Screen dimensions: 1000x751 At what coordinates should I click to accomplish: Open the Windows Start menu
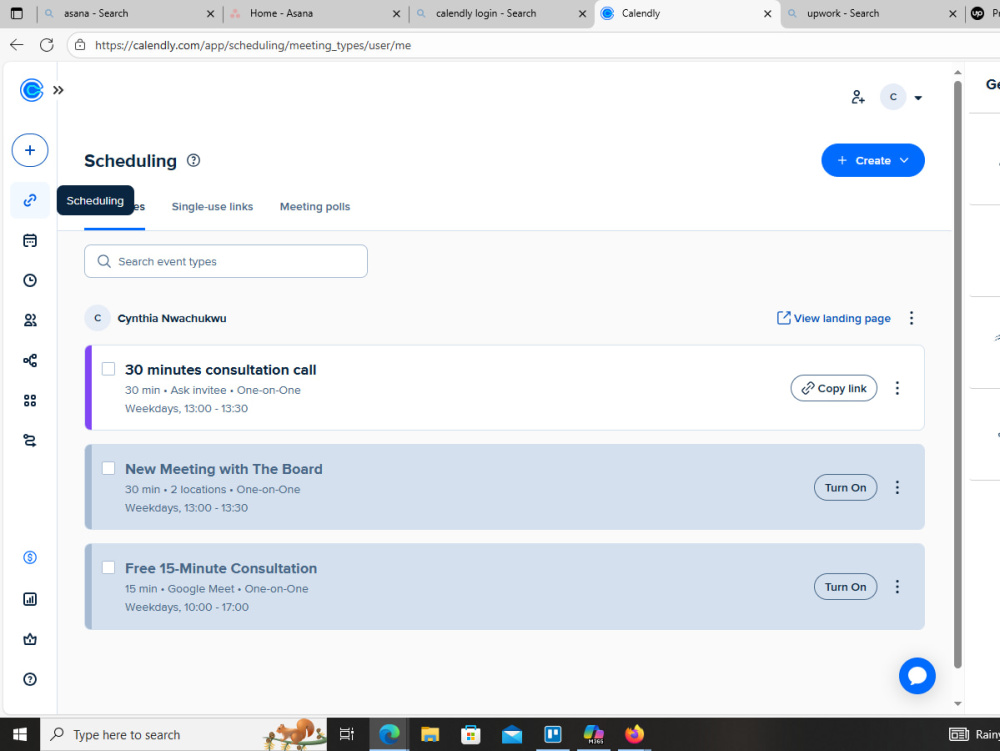[x=20, y=734]
